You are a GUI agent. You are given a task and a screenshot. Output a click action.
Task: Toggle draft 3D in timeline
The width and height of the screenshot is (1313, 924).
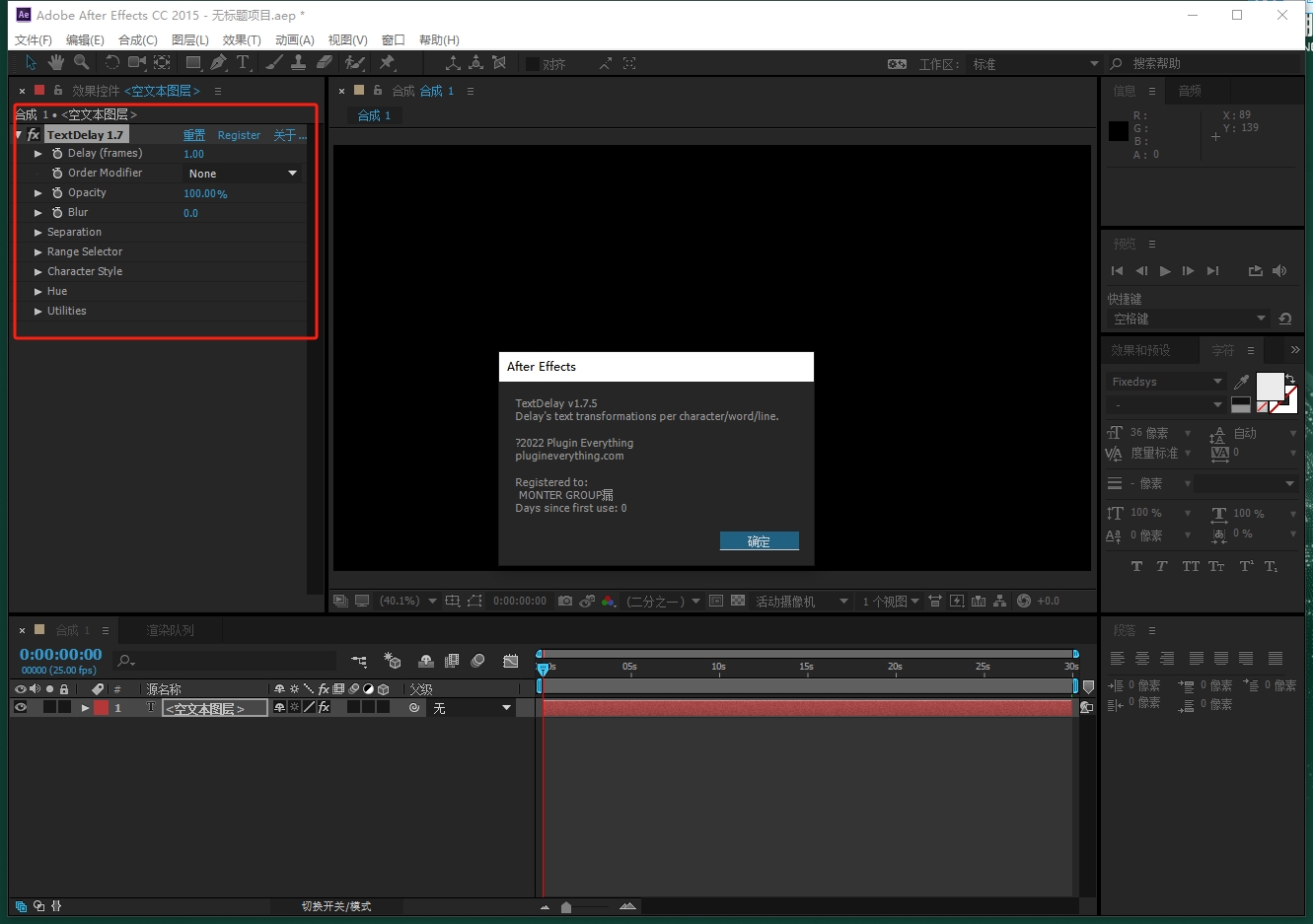393,661
